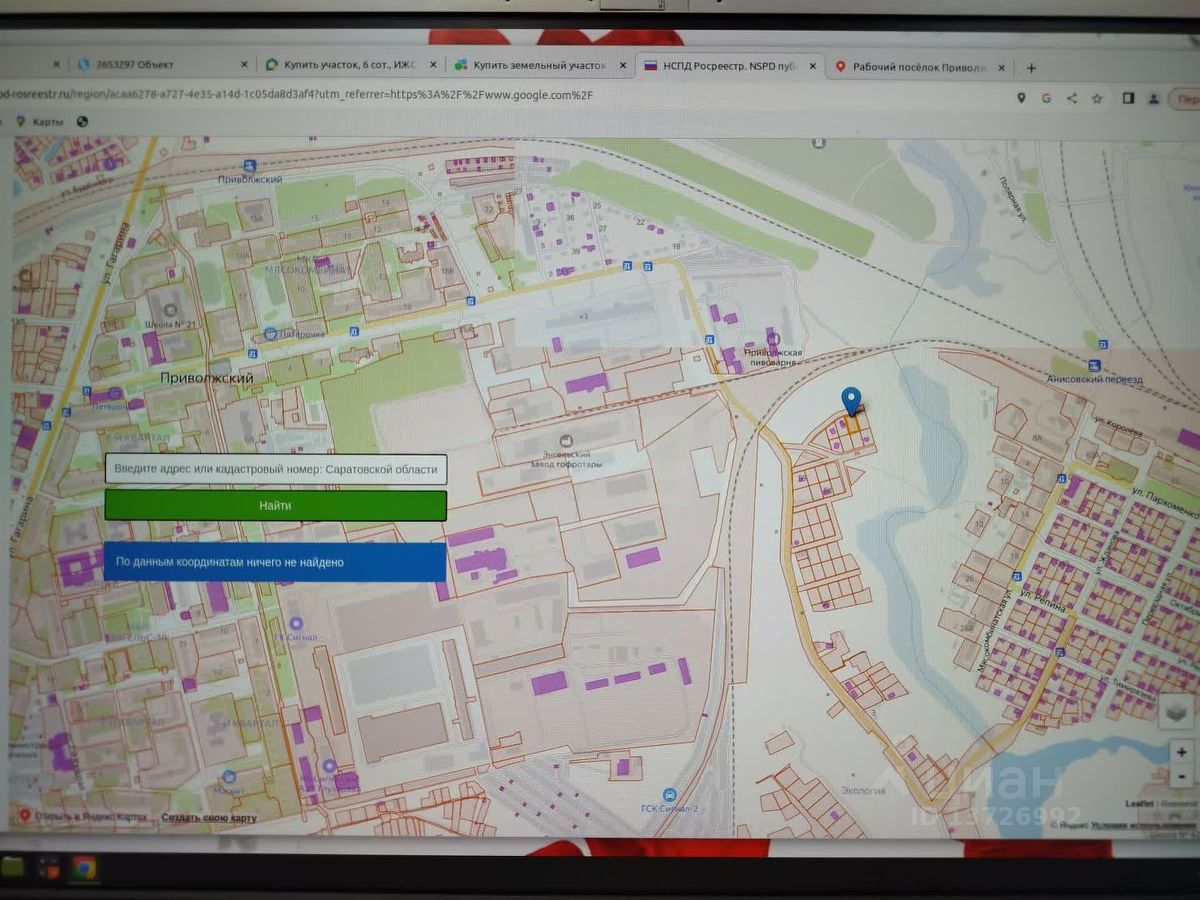Open a new browser tab
Viewport: 1200px width, 900px height.
[x=1031, y=68]
